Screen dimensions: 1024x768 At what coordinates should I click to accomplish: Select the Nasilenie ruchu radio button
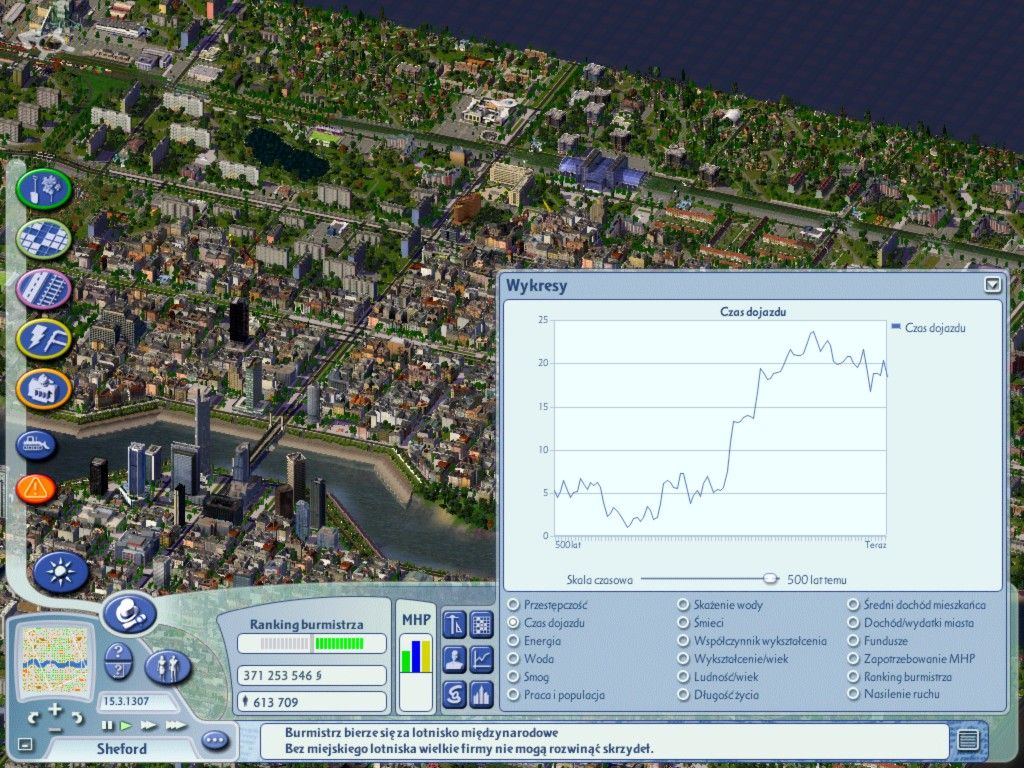coord(853,694)
